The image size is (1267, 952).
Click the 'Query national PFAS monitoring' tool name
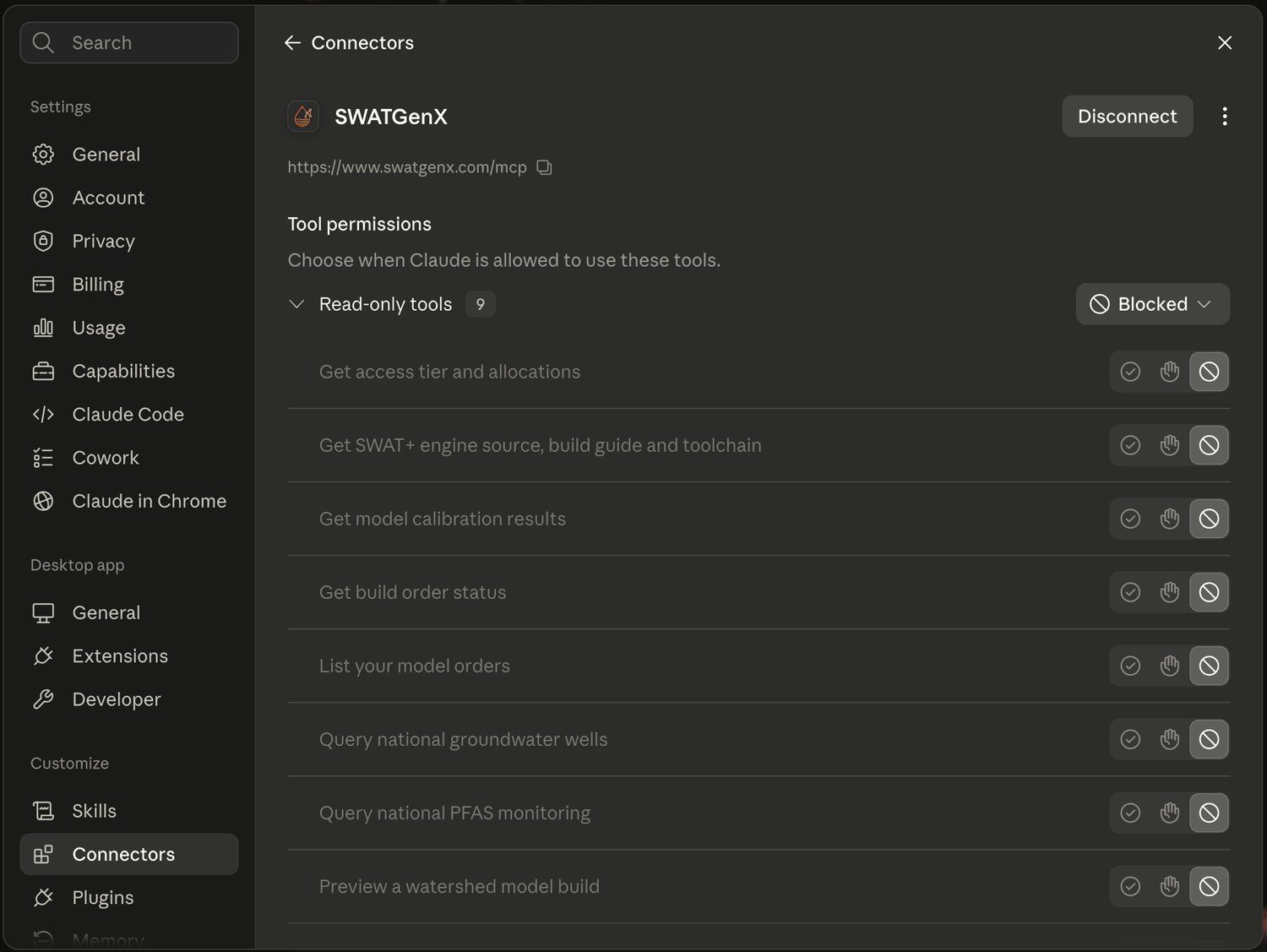(454, 813)
